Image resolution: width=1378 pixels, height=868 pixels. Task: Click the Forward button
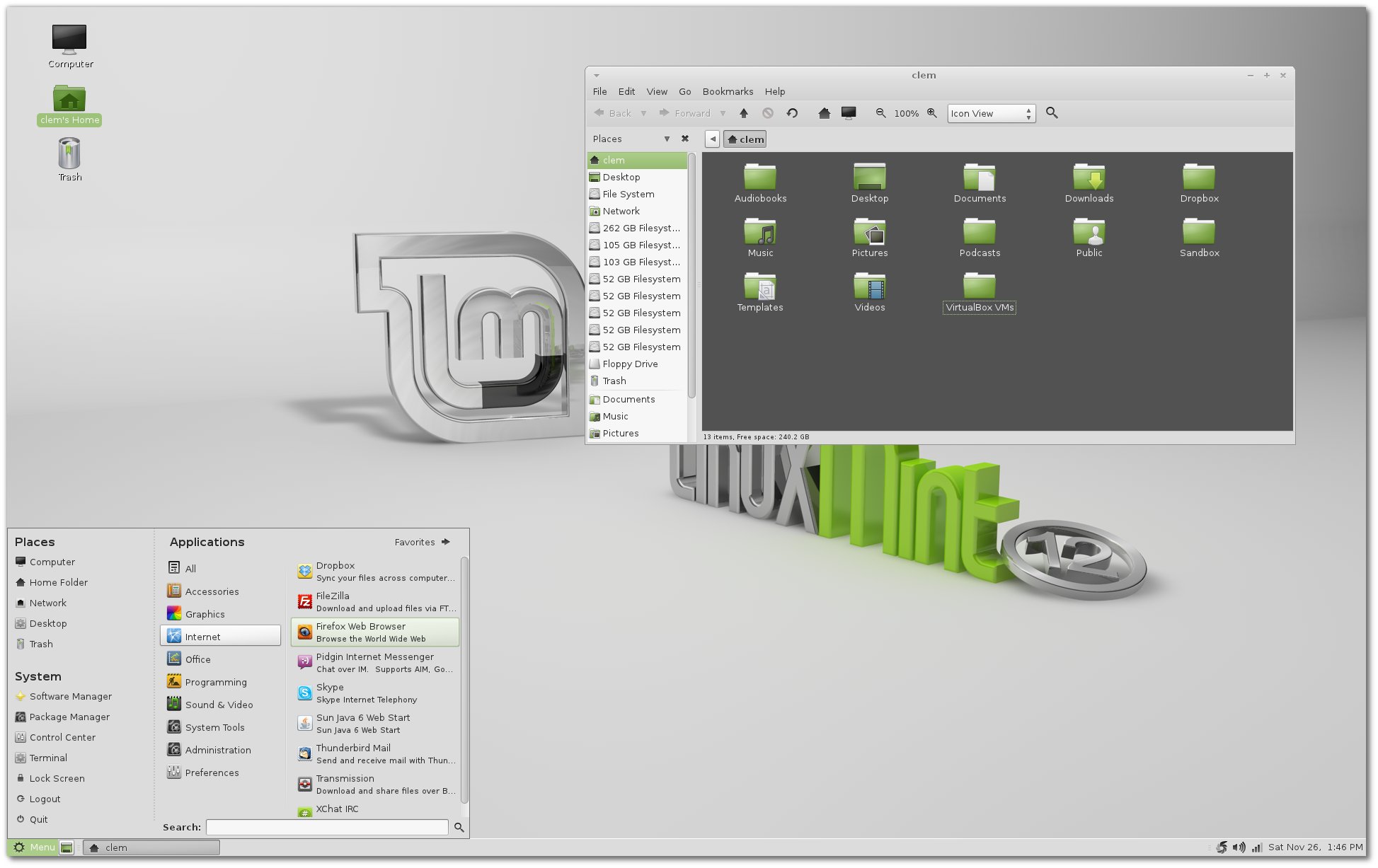(x=684, y=113)
